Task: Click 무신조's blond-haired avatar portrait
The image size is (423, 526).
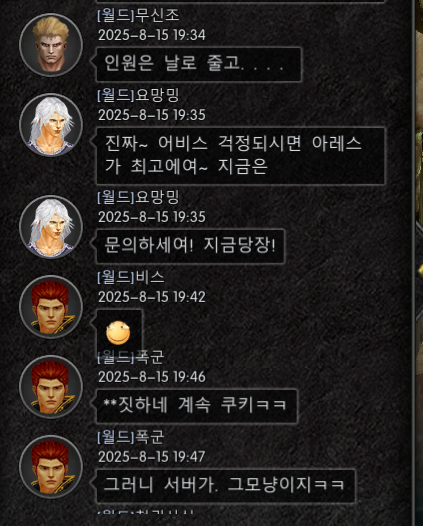Action: (x=51, y=45)
